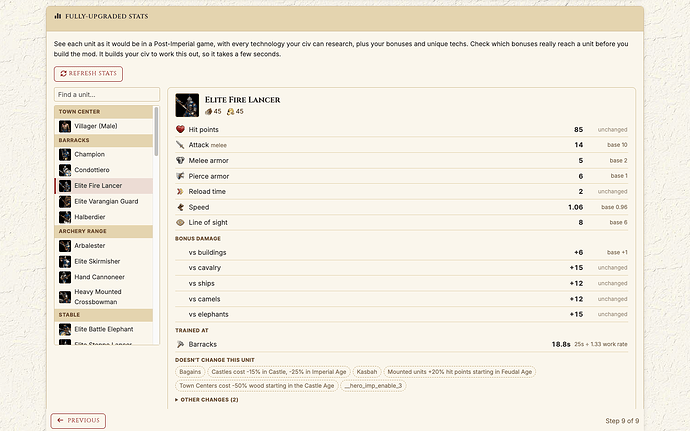Click the Stable group header
Screen dimensions: 690x431
pyautogui.click(x=103, y=315)
